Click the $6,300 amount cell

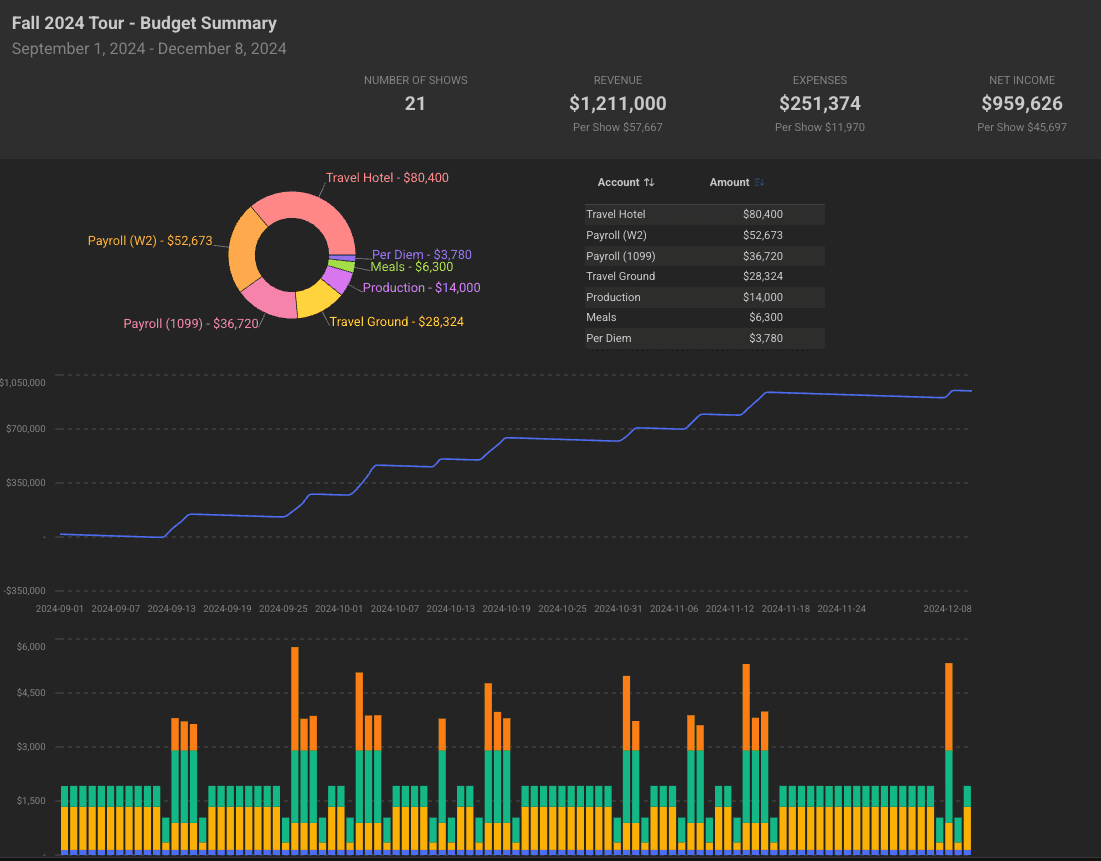point(765,317)
